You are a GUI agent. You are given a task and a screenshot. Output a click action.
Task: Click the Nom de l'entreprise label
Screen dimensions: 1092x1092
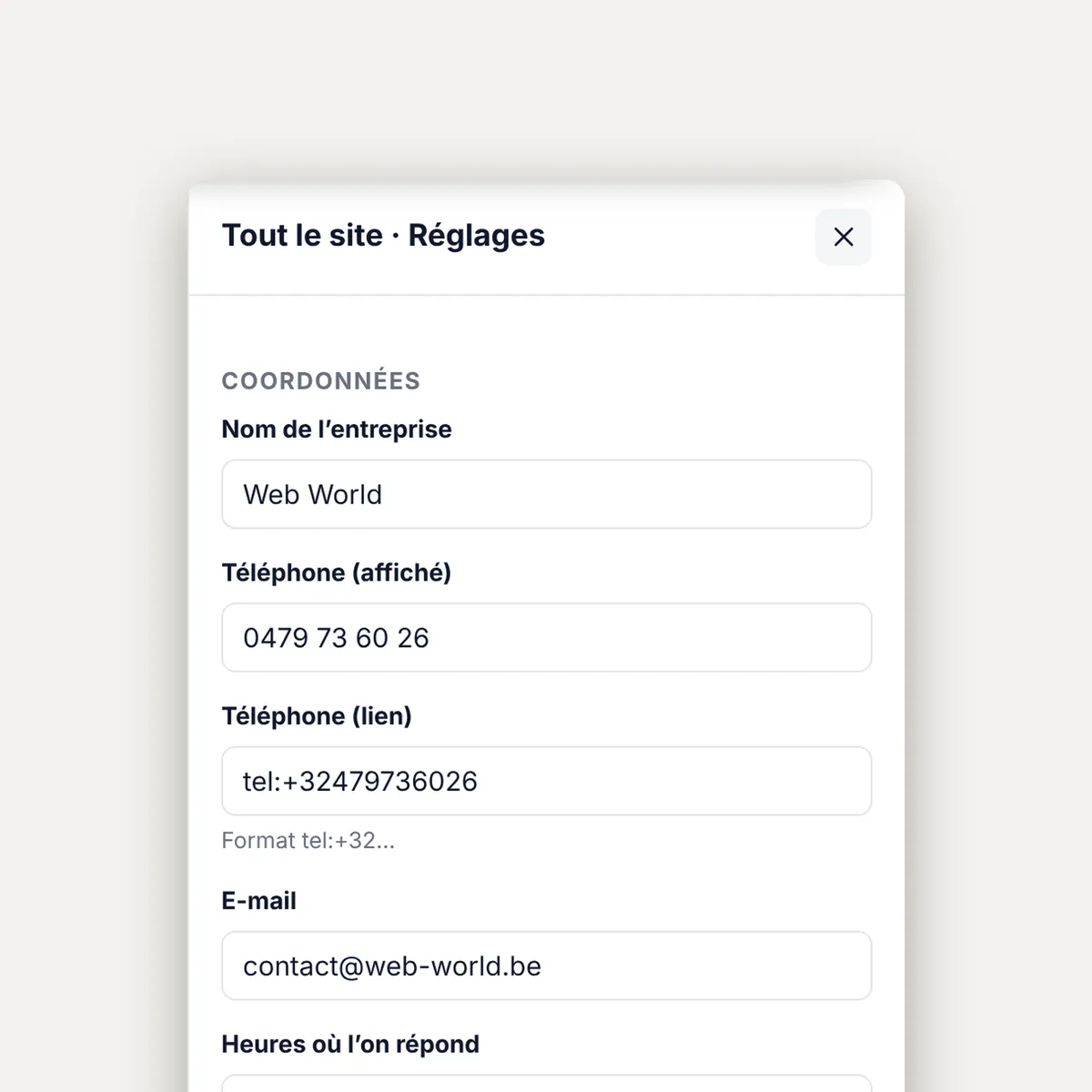pyautogui.click(x=337, y=430)
